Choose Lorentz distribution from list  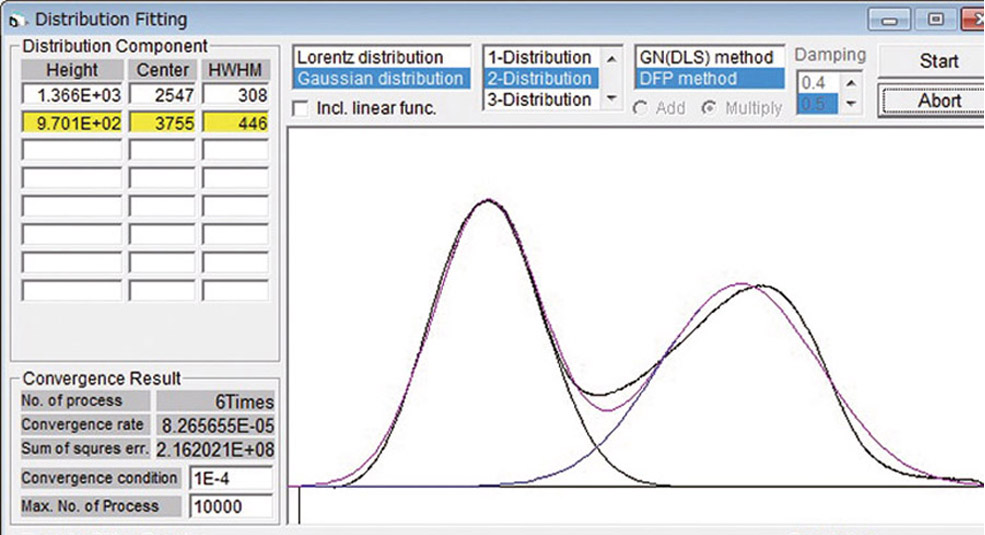point(381,58)
